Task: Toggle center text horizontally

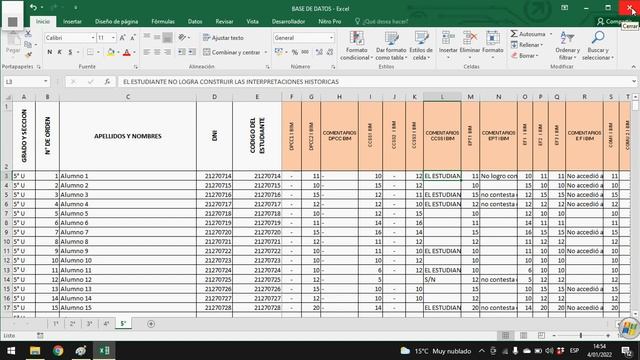Action: point(157,52)
